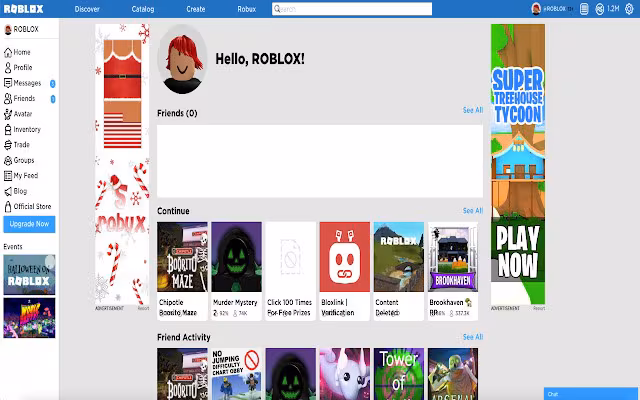Image resolution: width=640 pixels, height=400 pixels.
Task: Click the large profile avatar picture
Action: coord(182,60)
